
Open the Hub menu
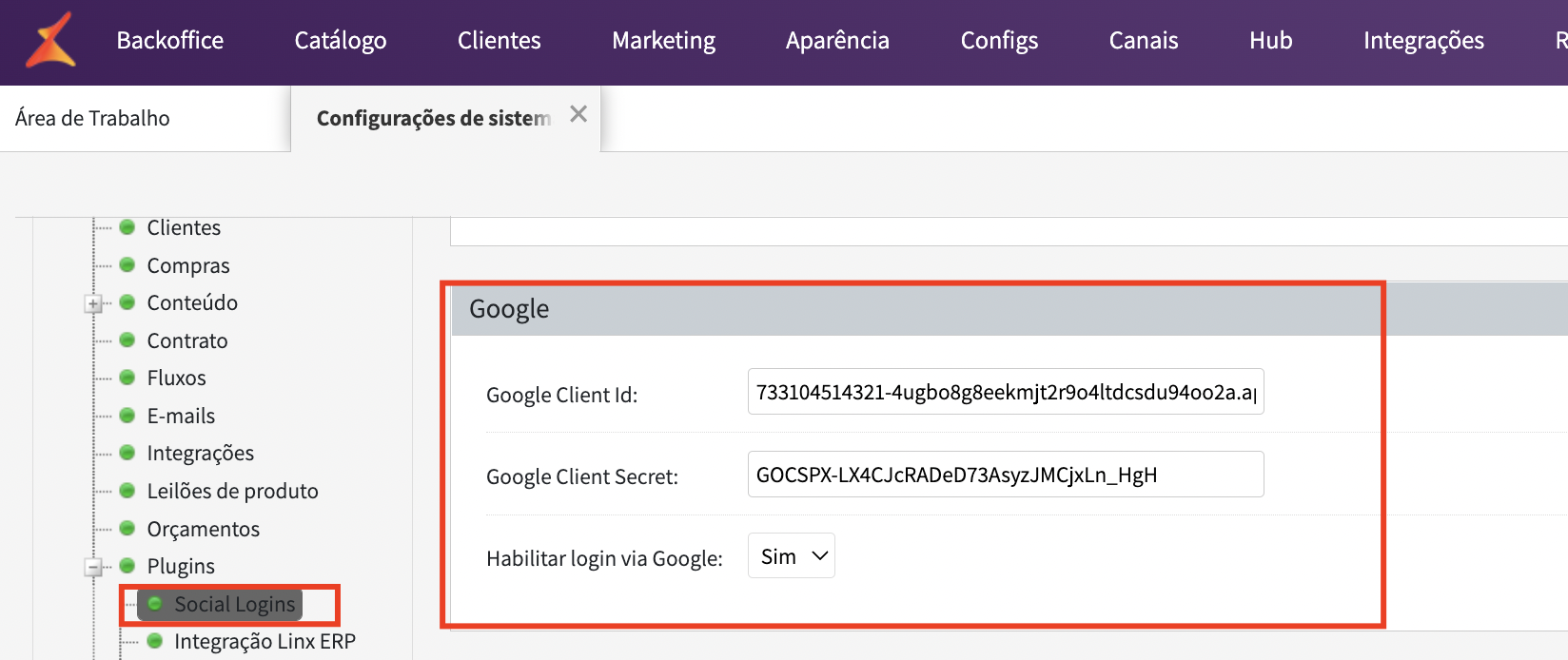coord(1271,41)
